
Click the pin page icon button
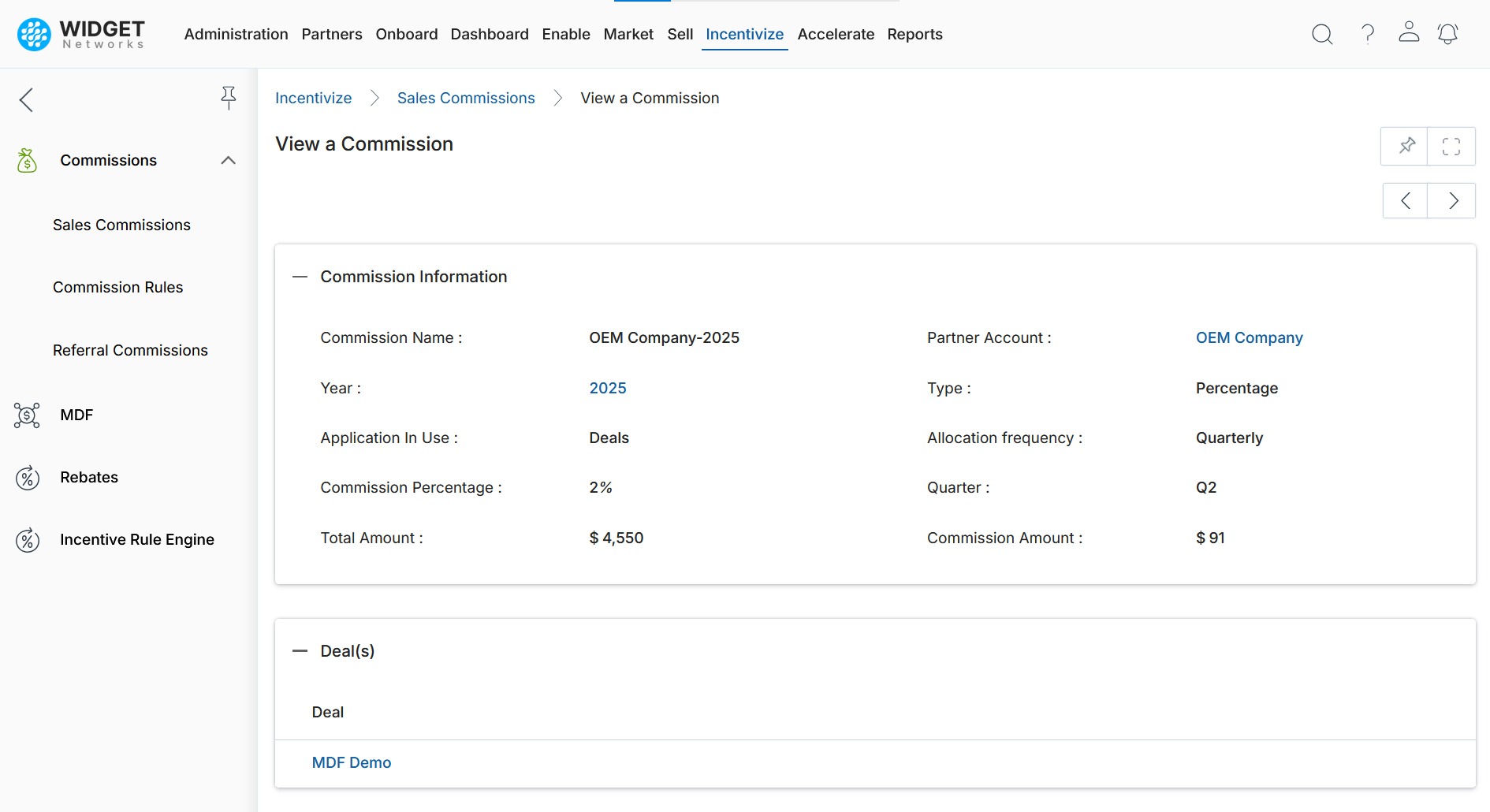tap(1406, 146)
